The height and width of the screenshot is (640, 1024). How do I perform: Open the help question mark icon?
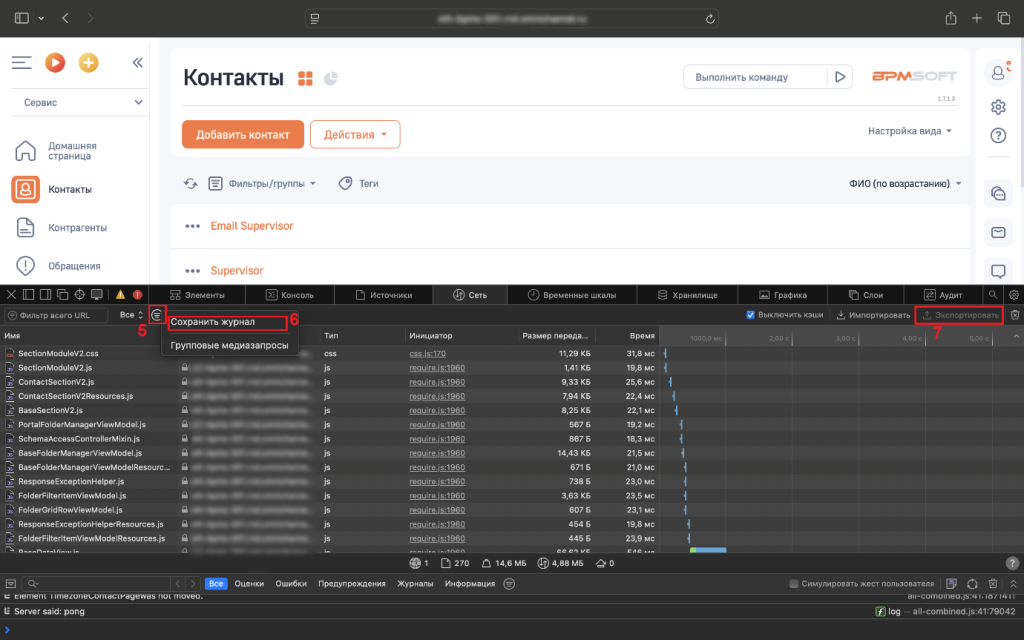[997, 135]
